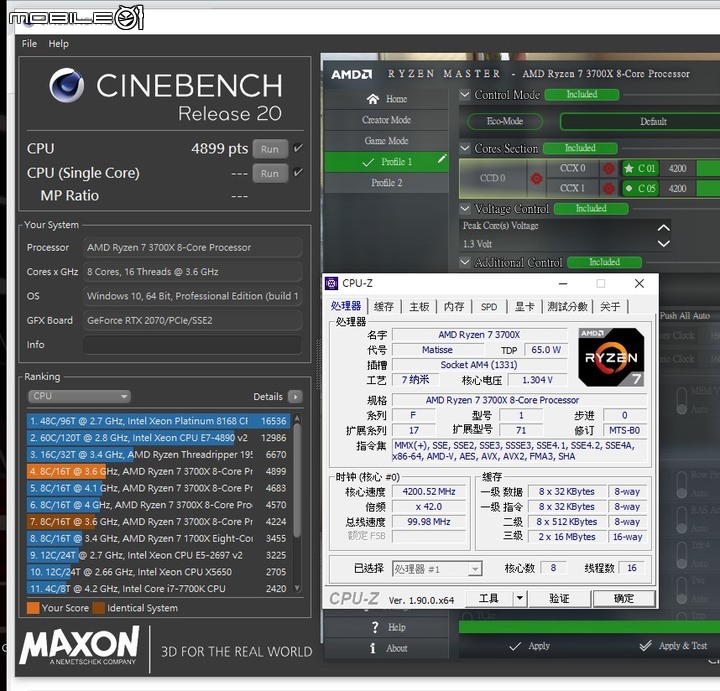The width and height of the screenshot is (720, 691).
Task: Click Apply & Test in Ryzen Master
Action: click(x=673, y=646)
